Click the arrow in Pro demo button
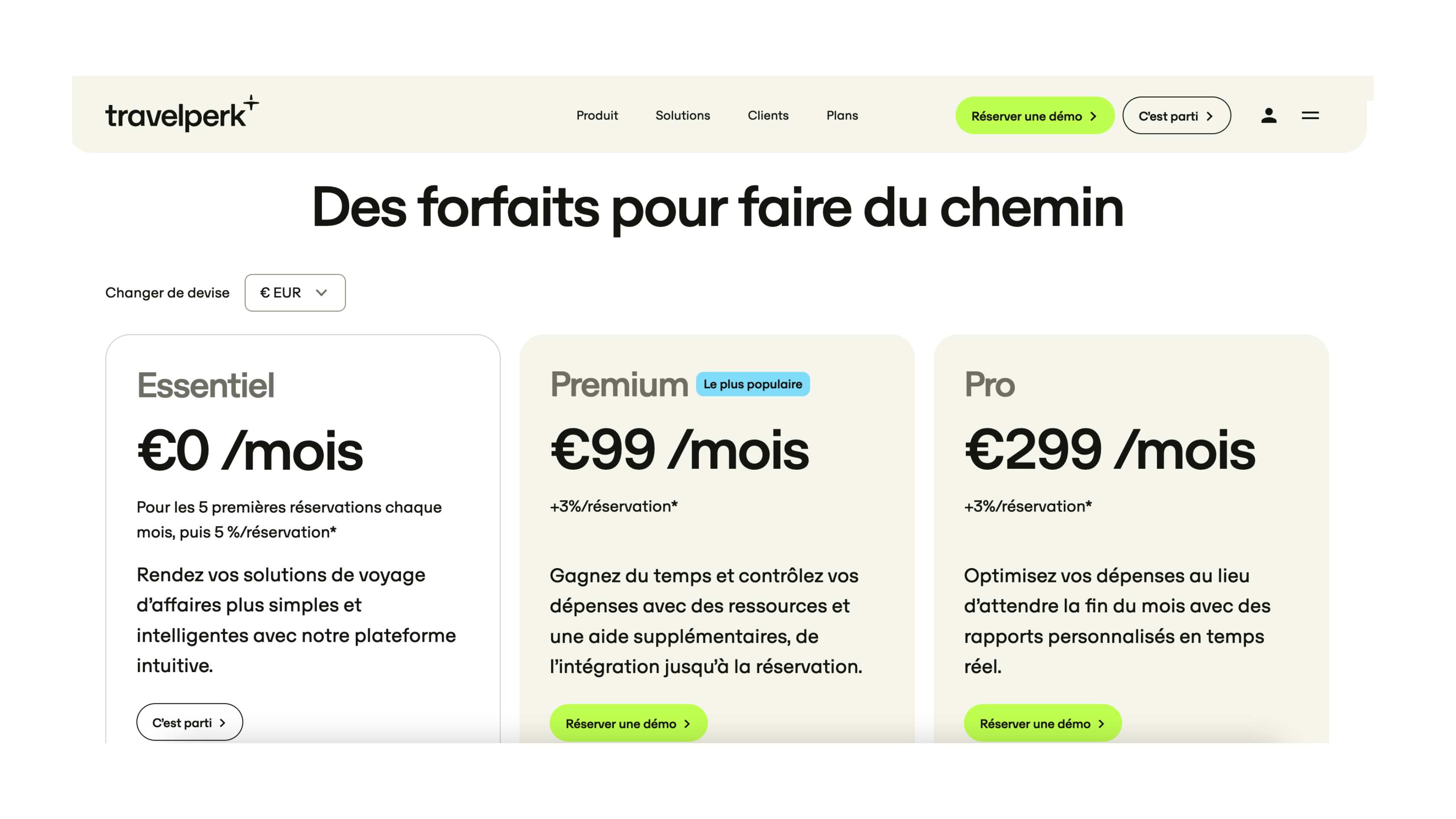The width and height of the screenshot is (1456, 819). click(1101, 724)
